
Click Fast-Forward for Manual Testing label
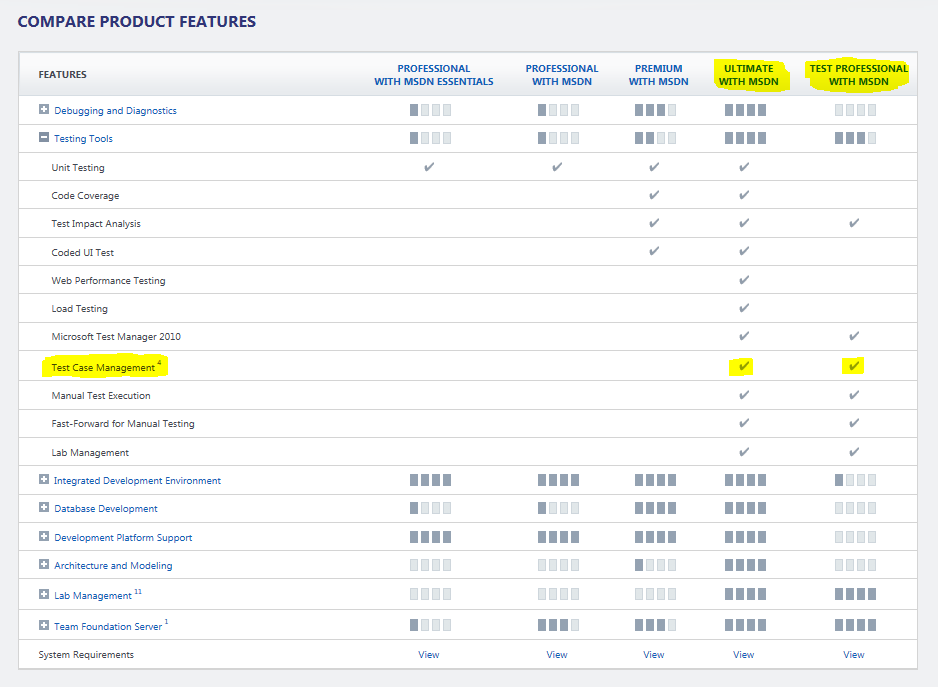[123, 424]
